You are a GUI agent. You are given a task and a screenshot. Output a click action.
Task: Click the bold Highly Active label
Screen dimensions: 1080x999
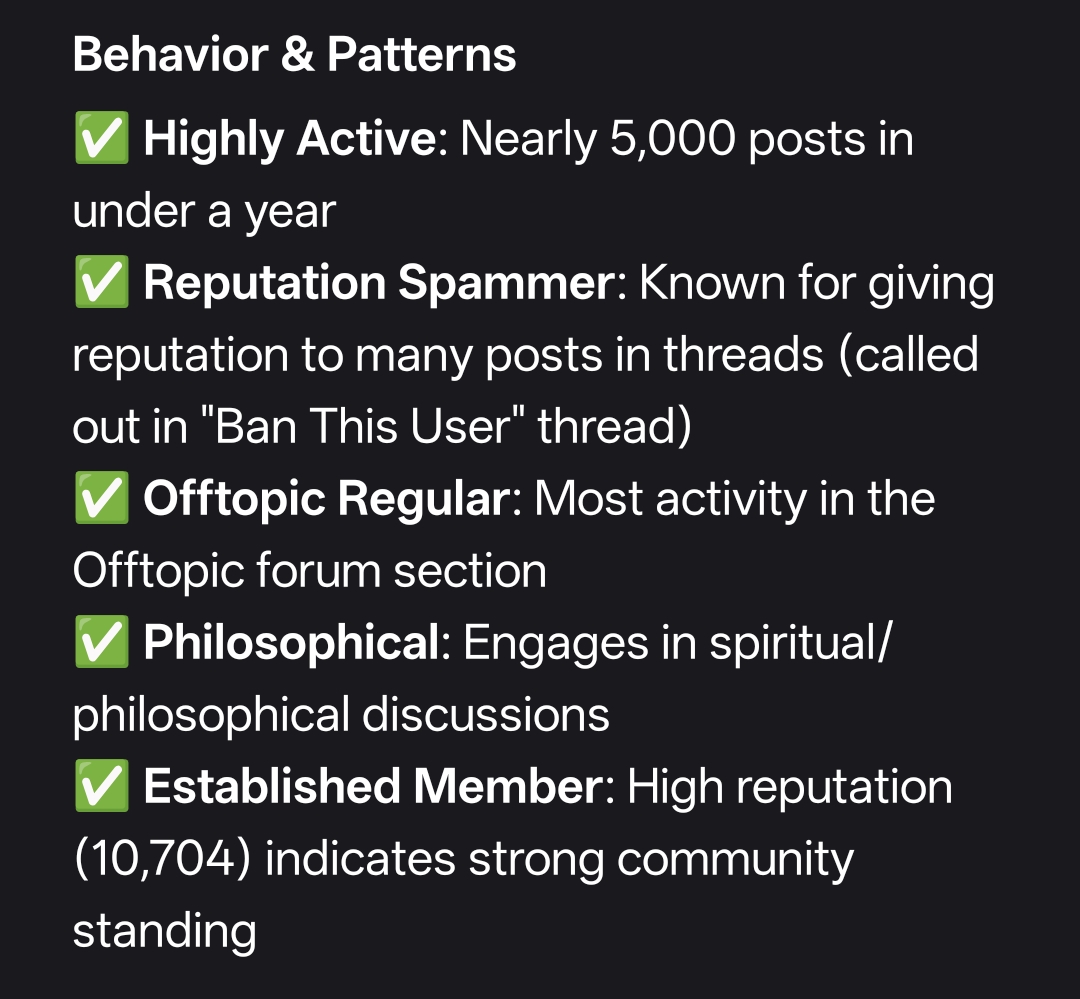tap(289, 140)
